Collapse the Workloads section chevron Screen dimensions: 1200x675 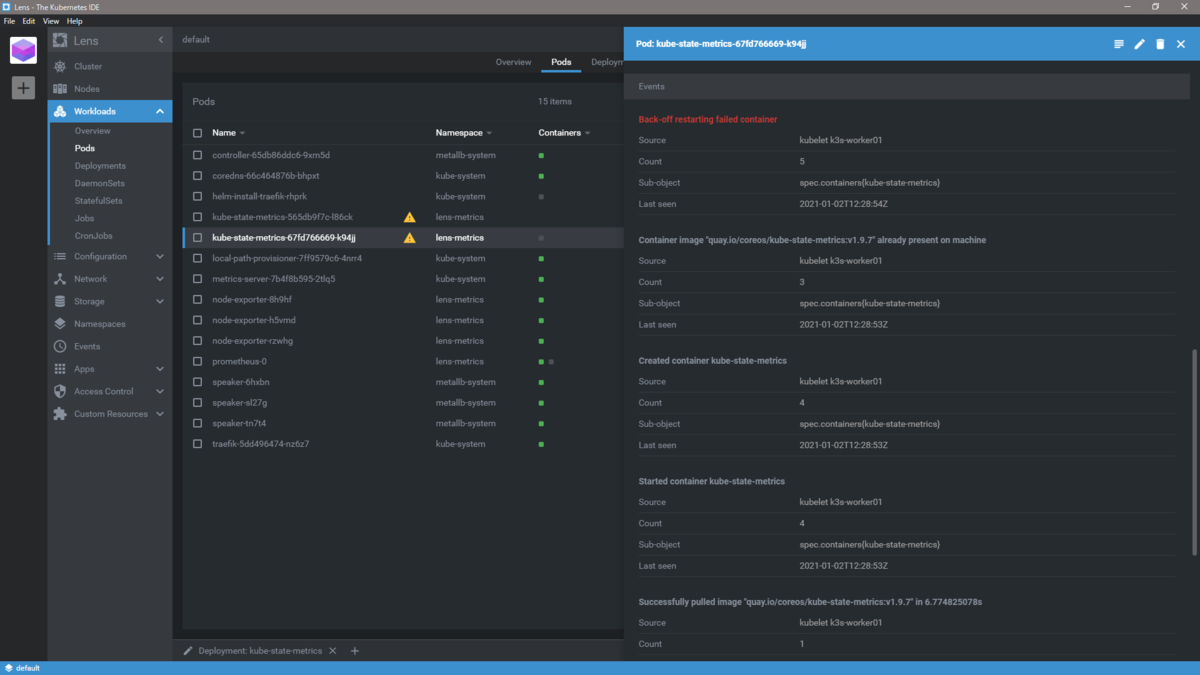[x=160, y=111]
